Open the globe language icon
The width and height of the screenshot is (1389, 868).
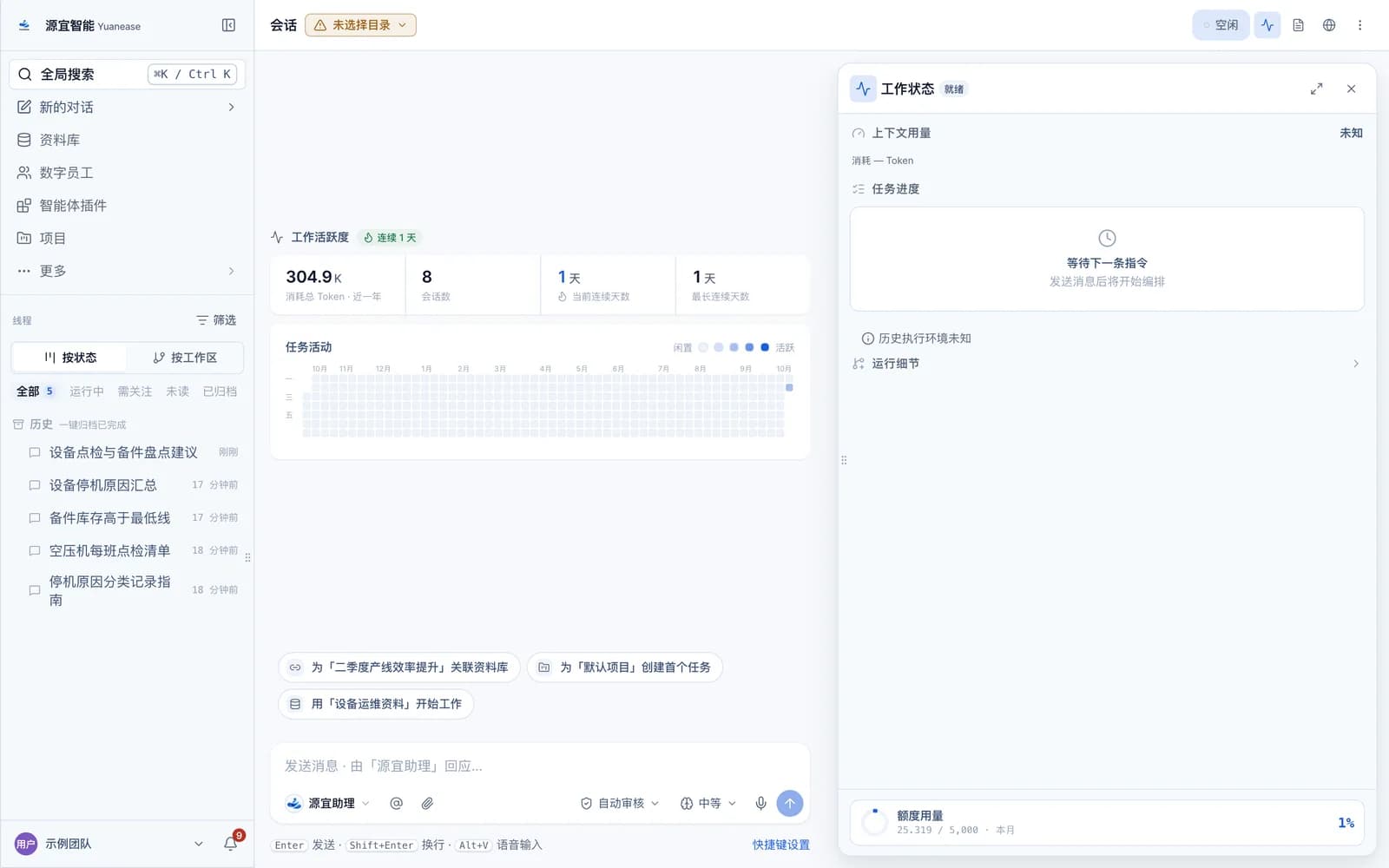(x=1329, y=25)
